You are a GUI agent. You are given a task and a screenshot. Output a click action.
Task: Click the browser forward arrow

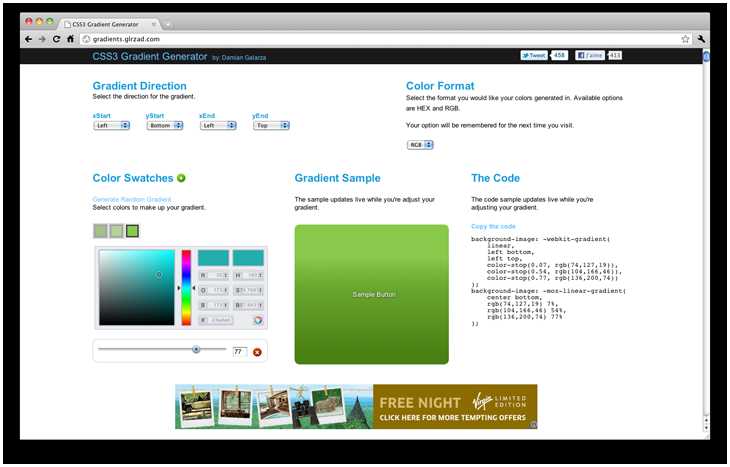(42, 40)
